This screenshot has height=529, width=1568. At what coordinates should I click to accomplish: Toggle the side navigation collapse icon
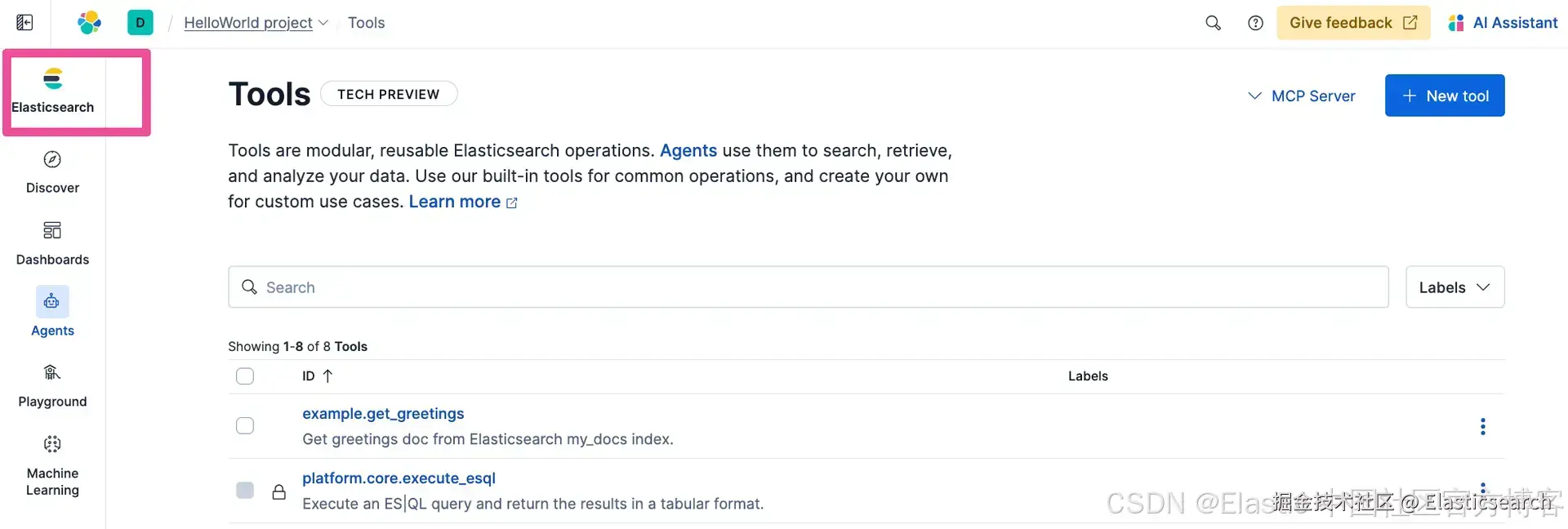pos(24,23)
